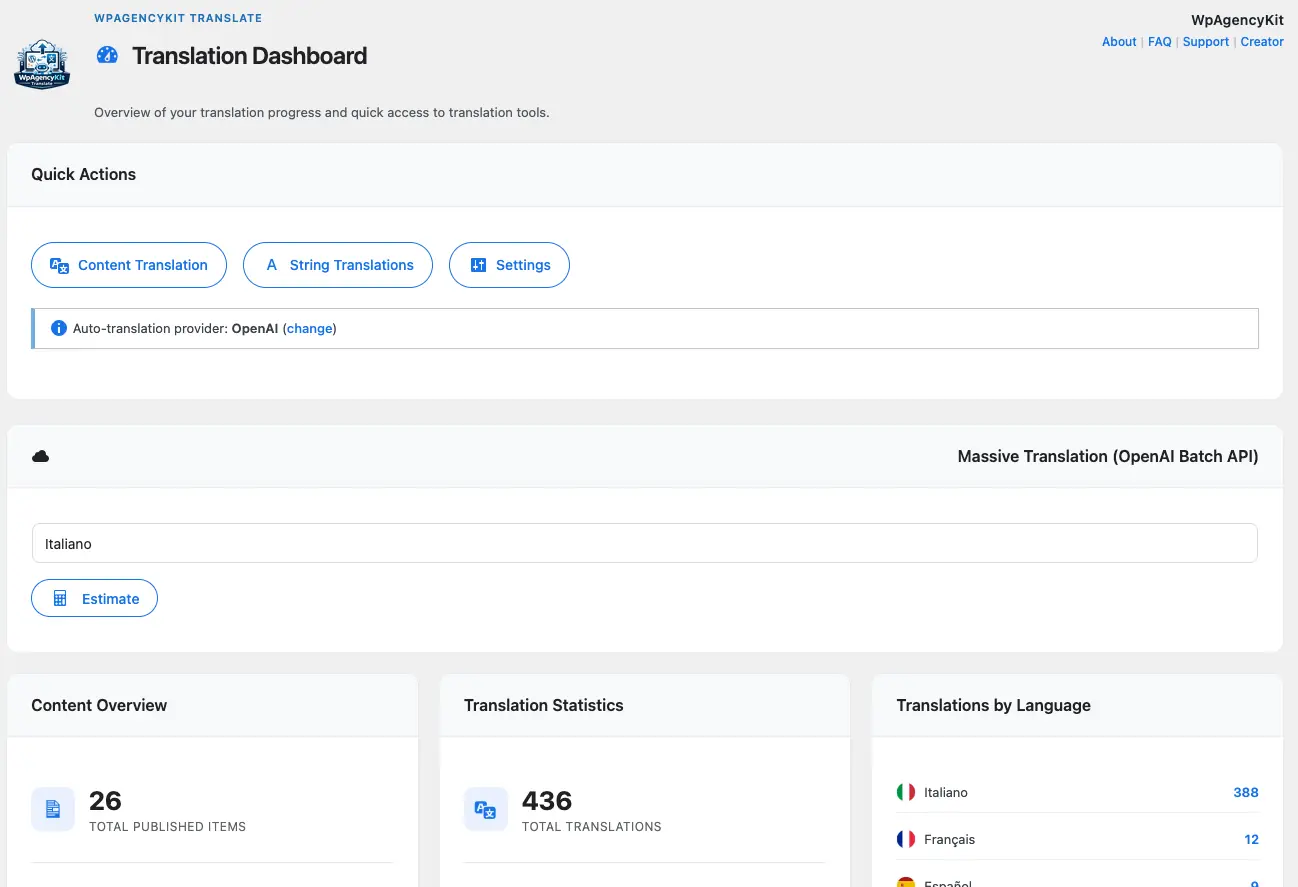Click the French flag icon

tap(906, 839)
